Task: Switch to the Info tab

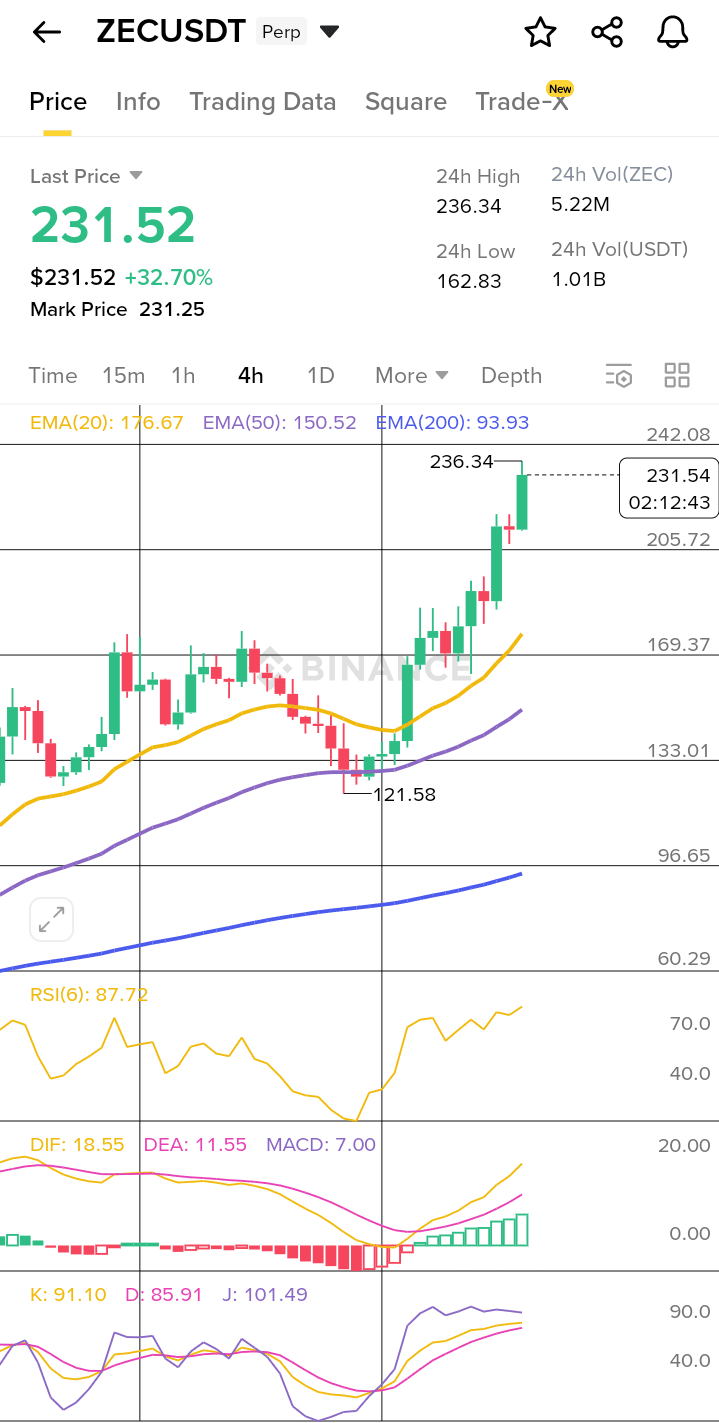Action: click(138, 102)
